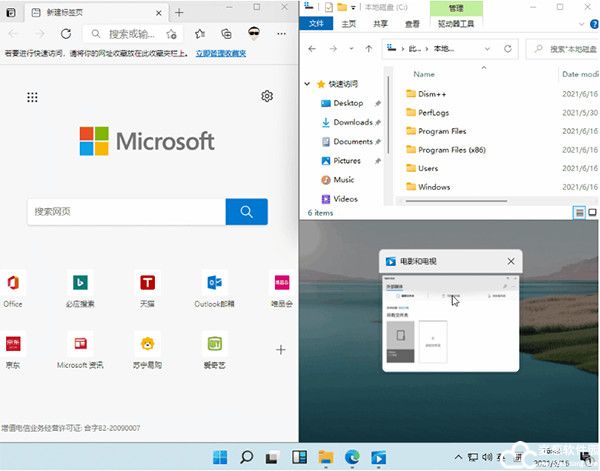Open the Office quick link tile
The height and width of the screenshot is (471, 600).
(x=13, y=289)
